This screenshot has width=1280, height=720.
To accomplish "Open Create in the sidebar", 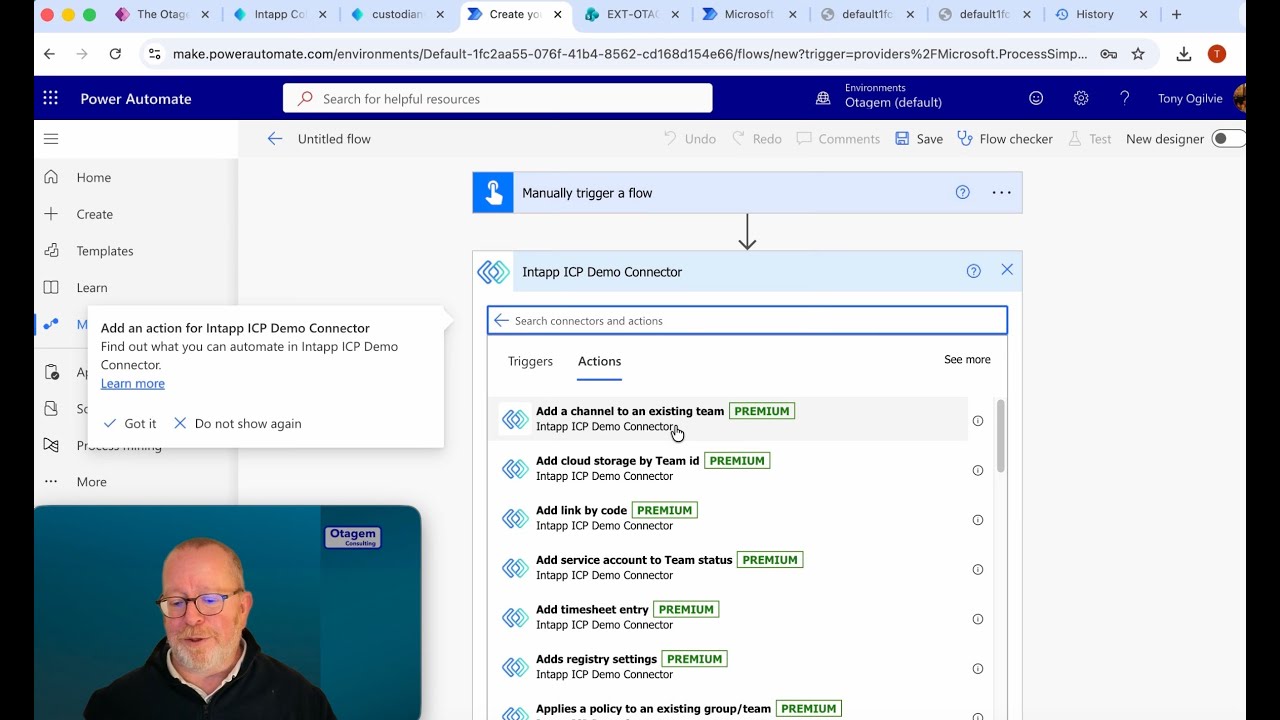I will [95, 214].
